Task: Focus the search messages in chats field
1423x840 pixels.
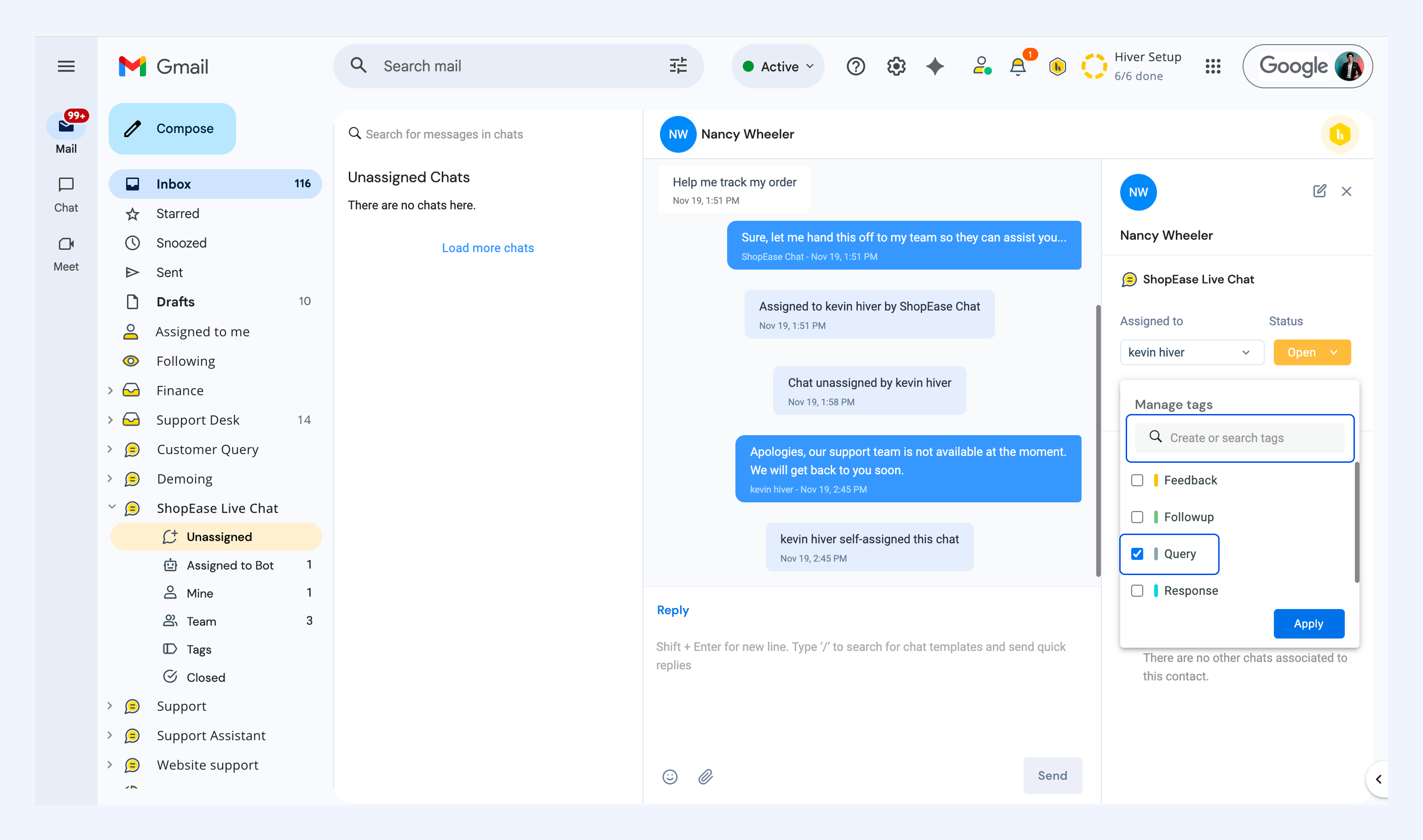Action: click(x=488, y=134)
